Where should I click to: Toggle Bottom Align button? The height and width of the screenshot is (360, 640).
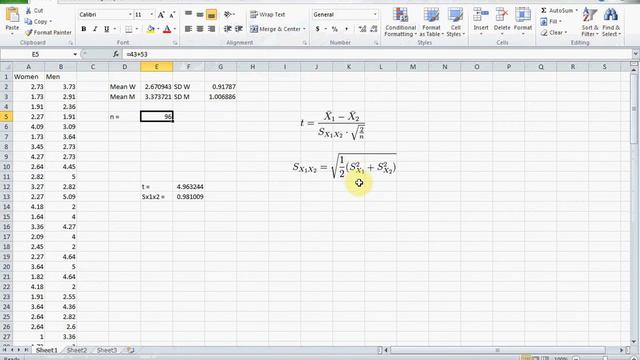click(211, 15)
